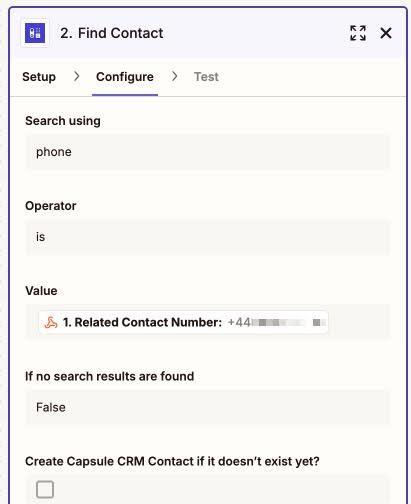Switch to the Setup tab
Image resolution: width=411 pixels, height=504 pixels.
39,77
